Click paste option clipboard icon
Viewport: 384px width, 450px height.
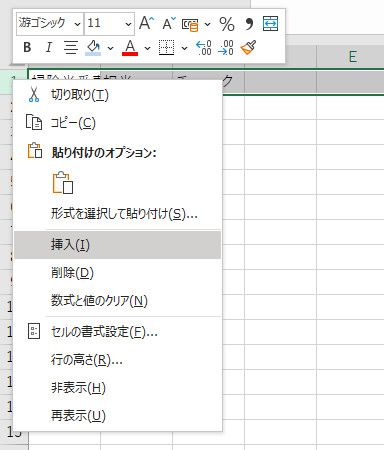[63, 183]
